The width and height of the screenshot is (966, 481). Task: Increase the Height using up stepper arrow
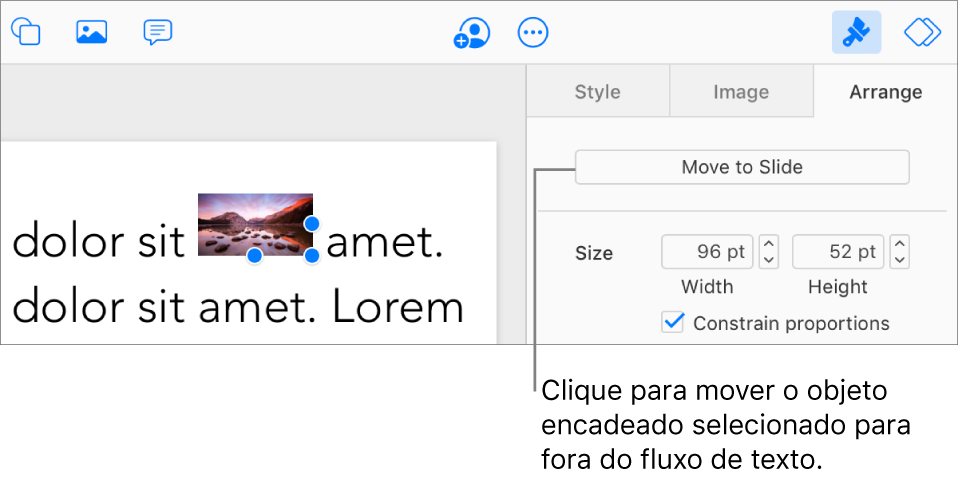(900, 244)
